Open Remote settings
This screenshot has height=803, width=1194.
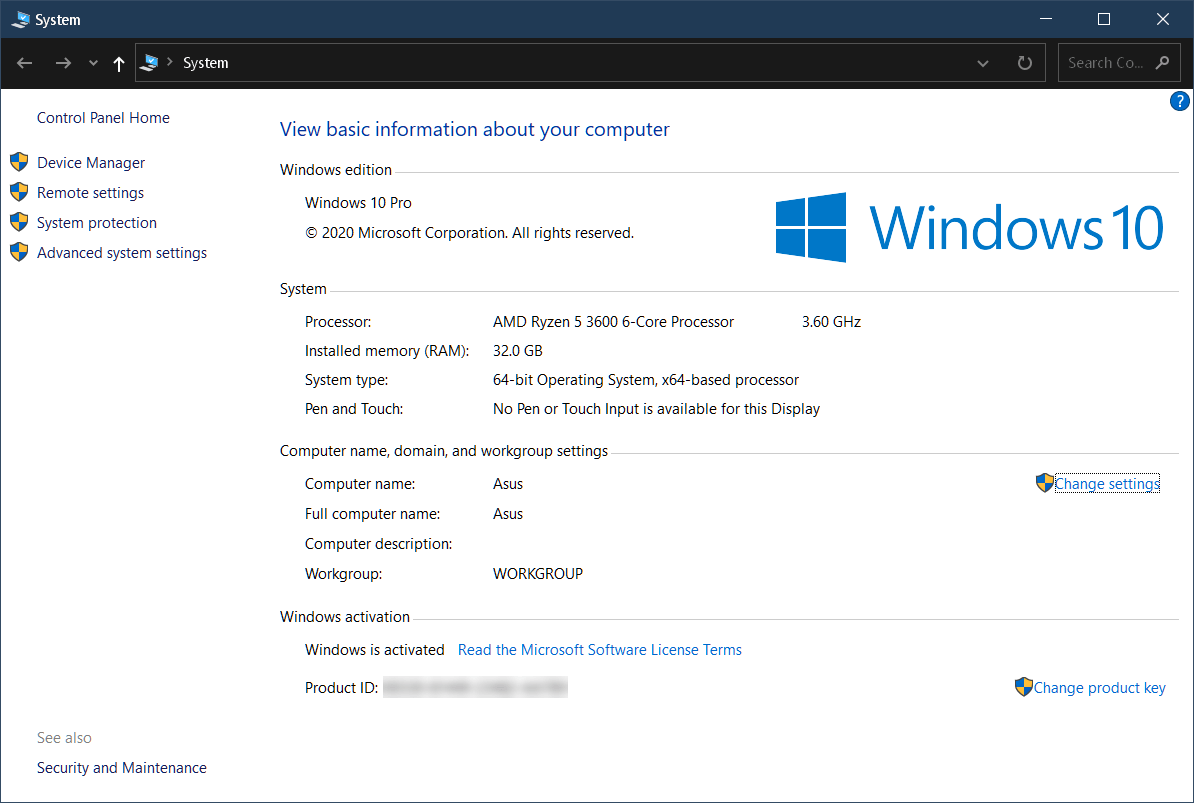click(90, 193)
